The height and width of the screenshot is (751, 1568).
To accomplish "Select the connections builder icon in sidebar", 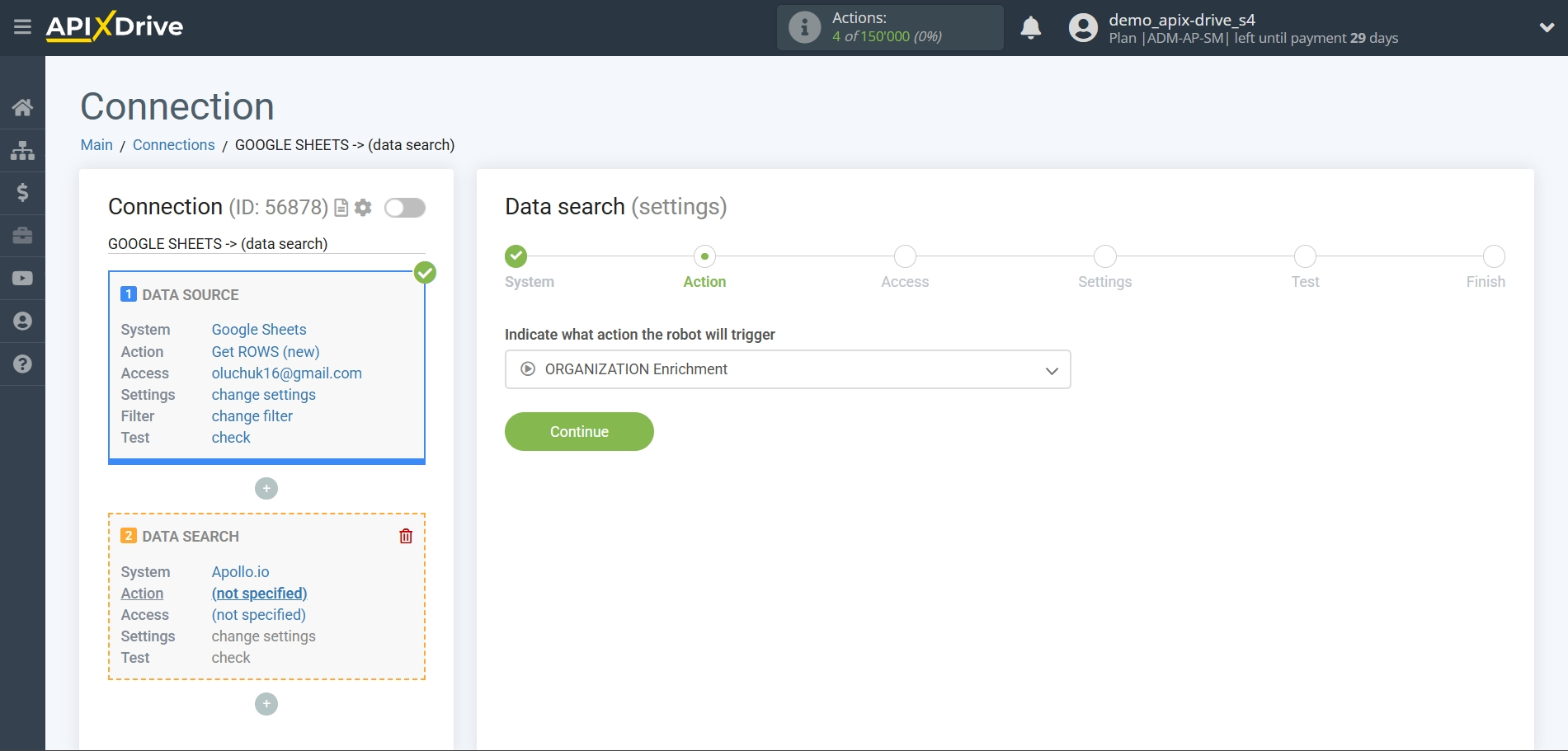I will (22, 150).
